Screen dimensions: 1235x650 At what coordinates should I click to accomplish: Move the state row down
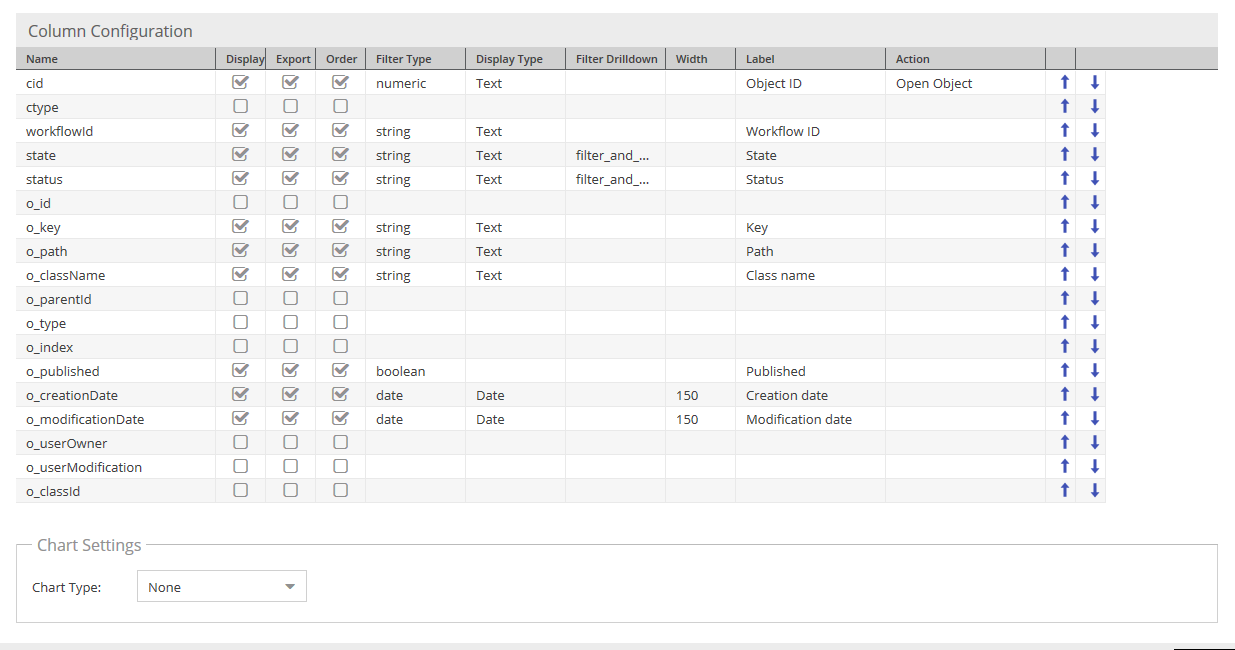(1095, 155)
